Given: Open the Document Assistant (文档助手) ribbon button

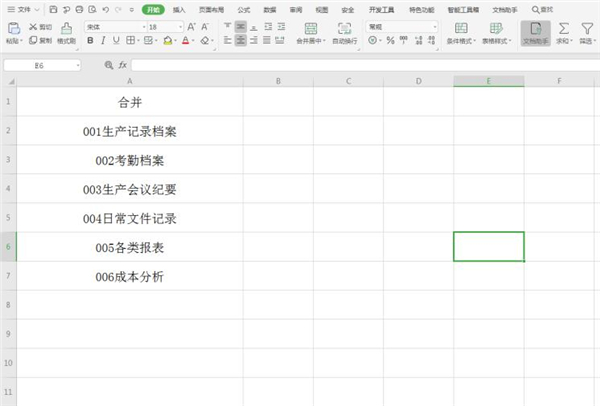Looking at the screenshot, I should point(535,33).
